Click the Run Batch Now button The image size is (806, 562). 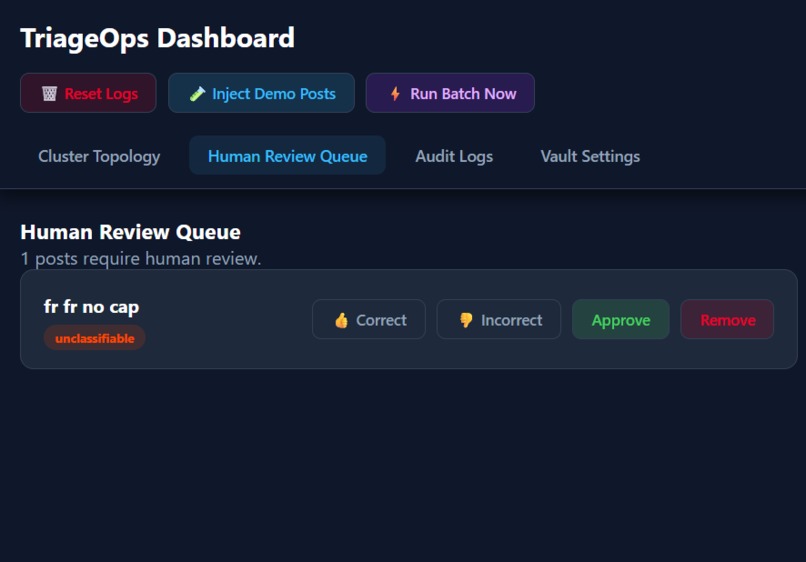[x=450, y=93]
